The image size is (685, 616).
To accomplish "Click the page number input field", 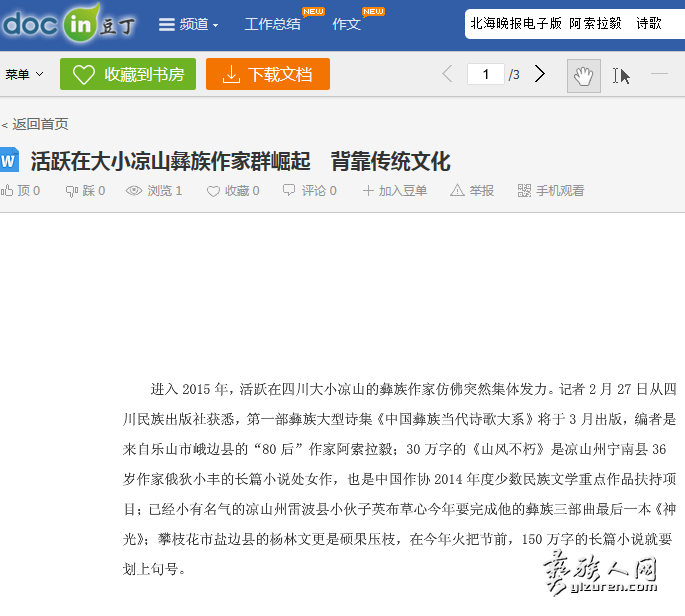I will point(486,74).
